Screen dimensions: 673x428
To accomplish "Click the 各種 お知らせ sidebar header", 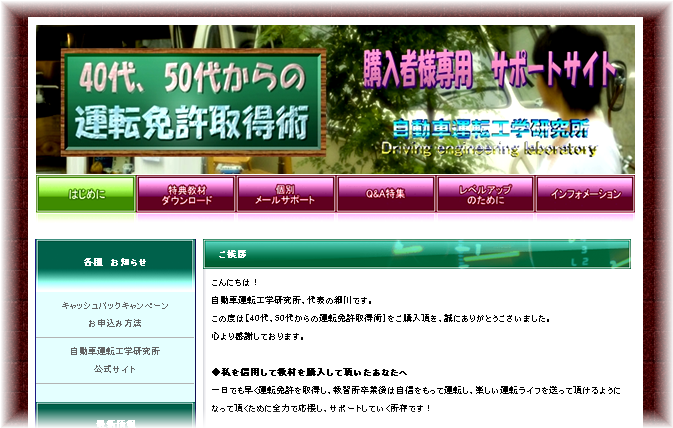I will pos(115,262).
